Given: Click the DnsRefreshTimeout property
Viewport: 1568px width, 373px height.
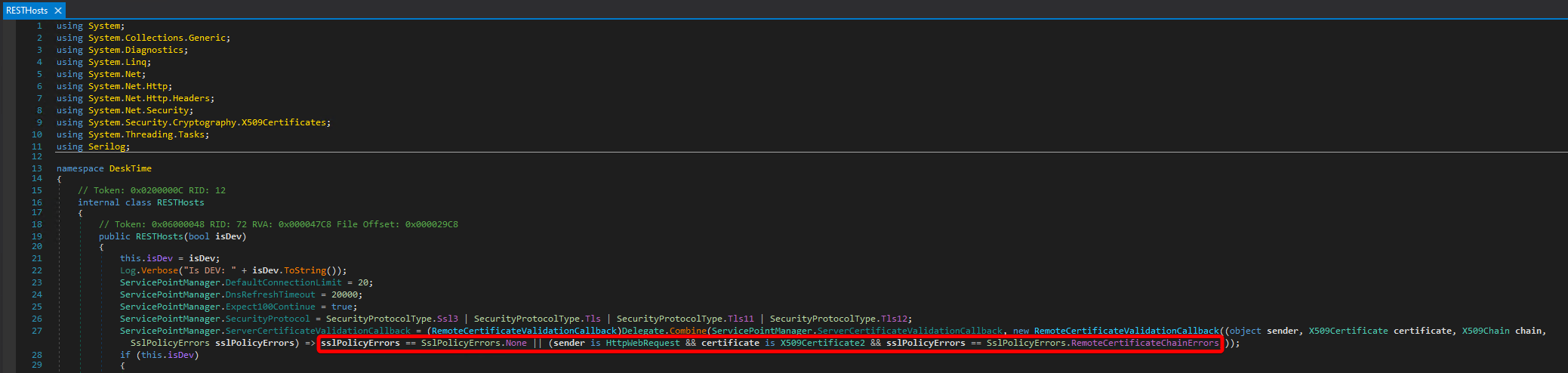Looking at the screenshot, I should point(270,294).
